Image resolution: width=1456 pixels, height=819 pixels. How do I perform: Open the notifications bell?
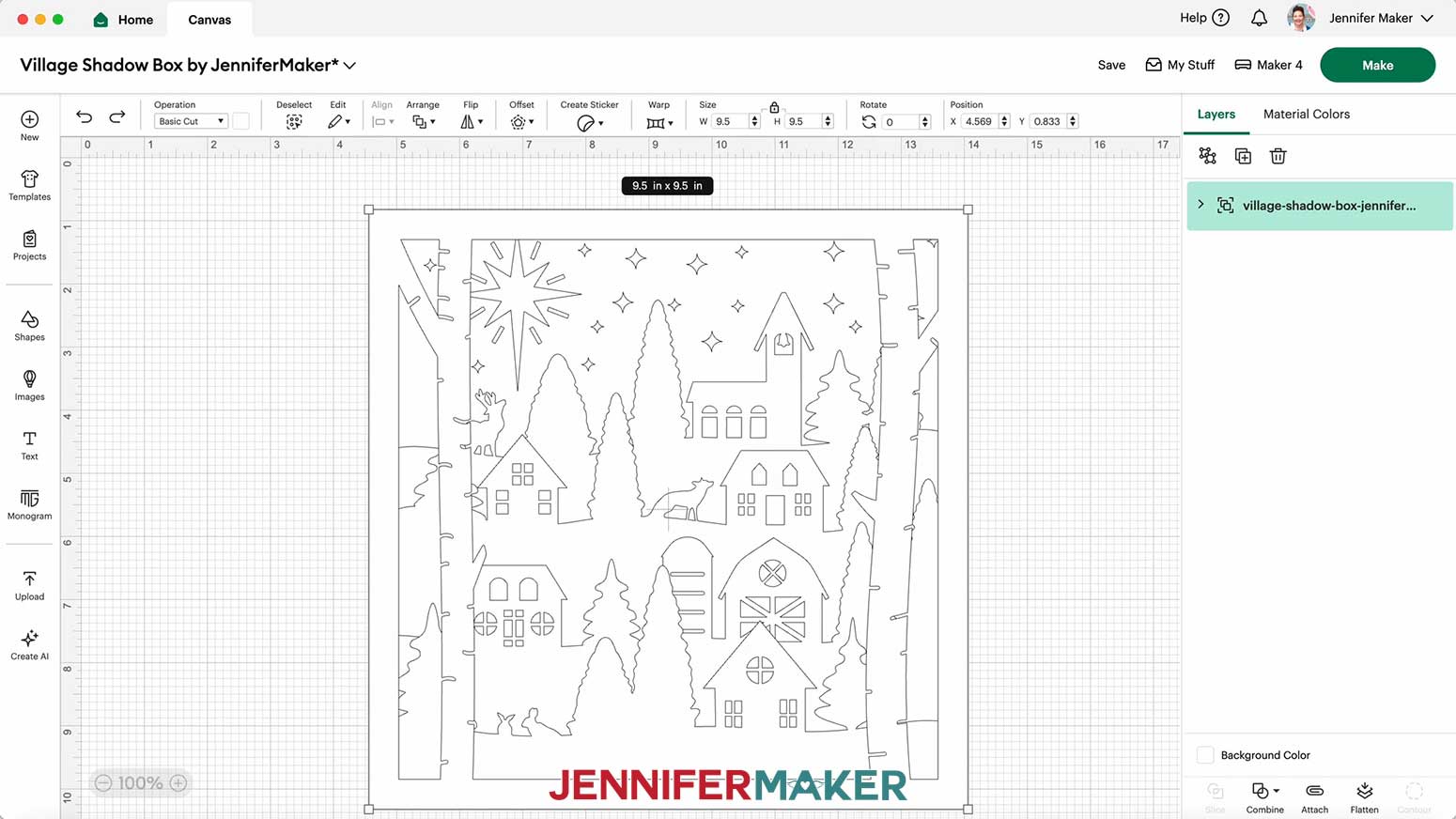(x=1260, y=18)
